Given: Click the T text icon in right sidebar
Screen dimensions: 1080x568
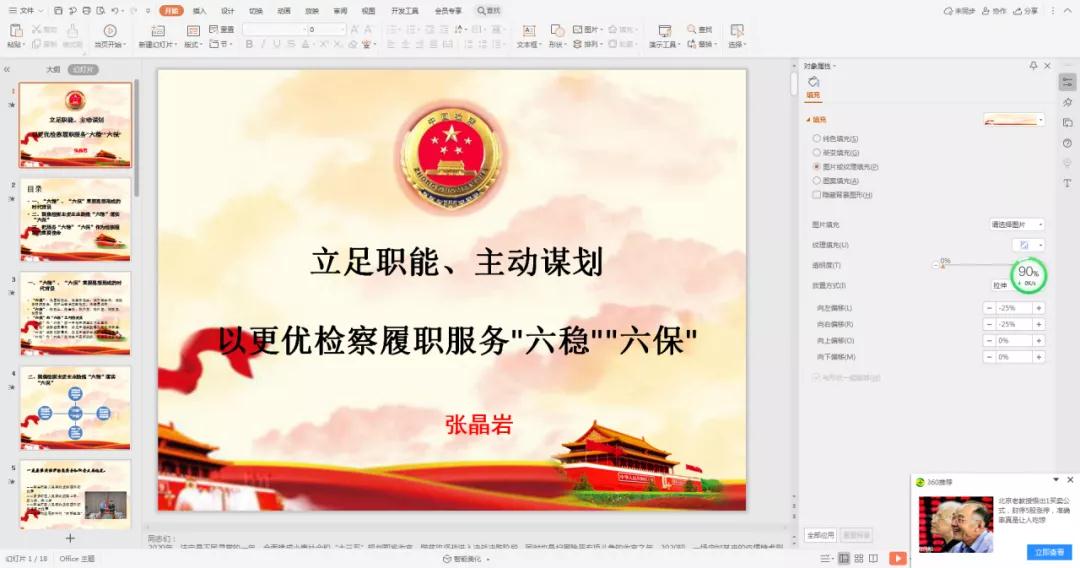Looking at the screenshot, I should (1067, 183).
